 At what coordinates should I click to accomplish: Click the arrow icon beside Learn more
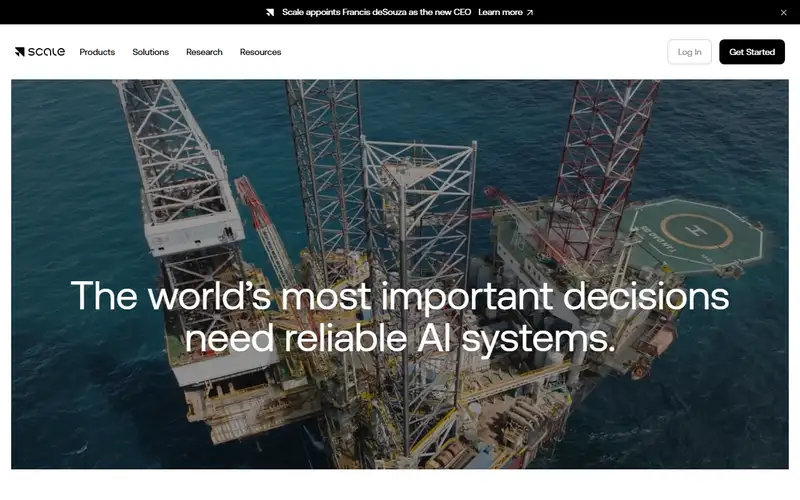pyautogui.click(x=530, y=13)
